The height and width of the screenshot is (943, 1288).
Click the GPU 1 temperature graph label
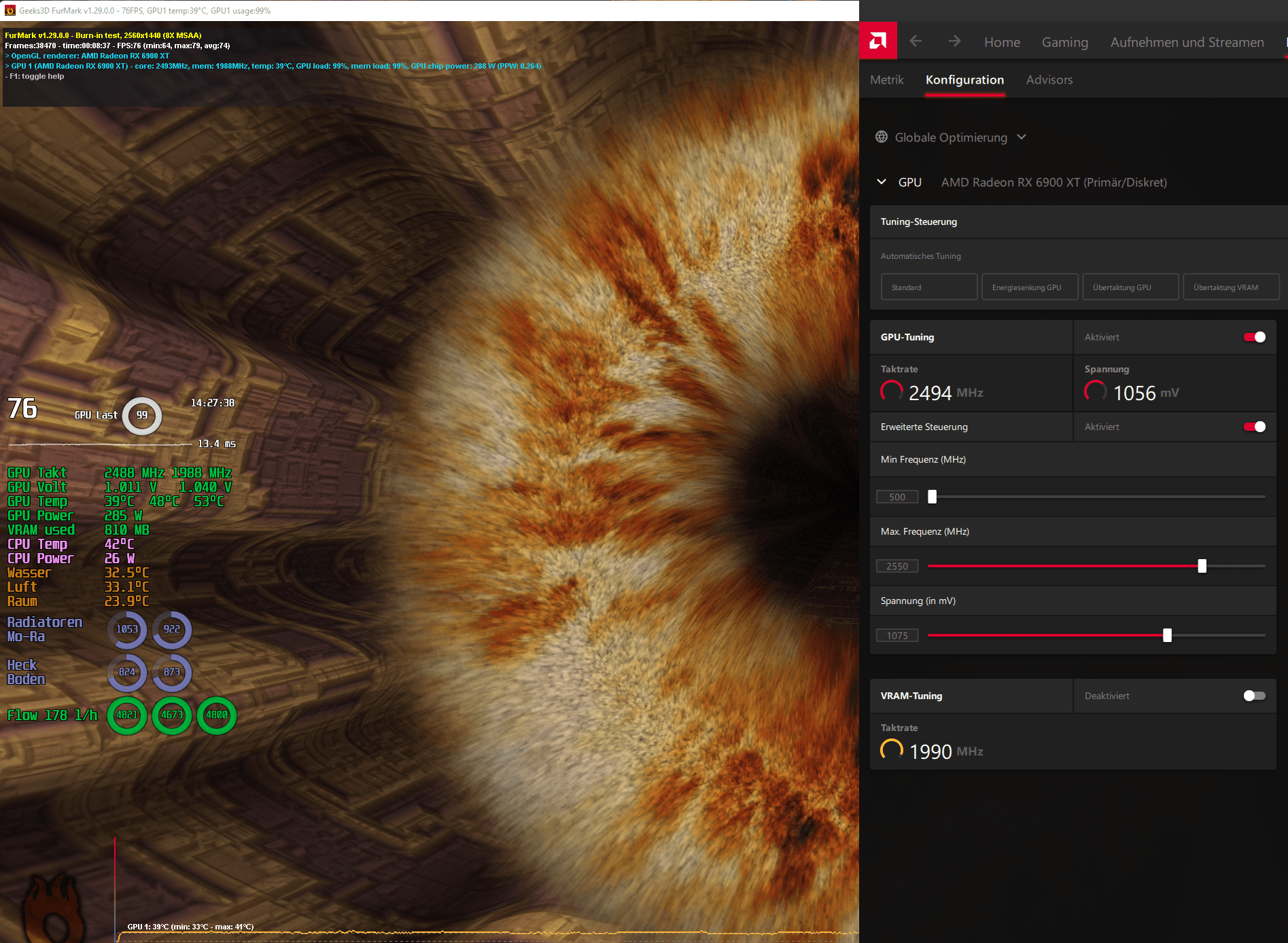pos(190,927)
